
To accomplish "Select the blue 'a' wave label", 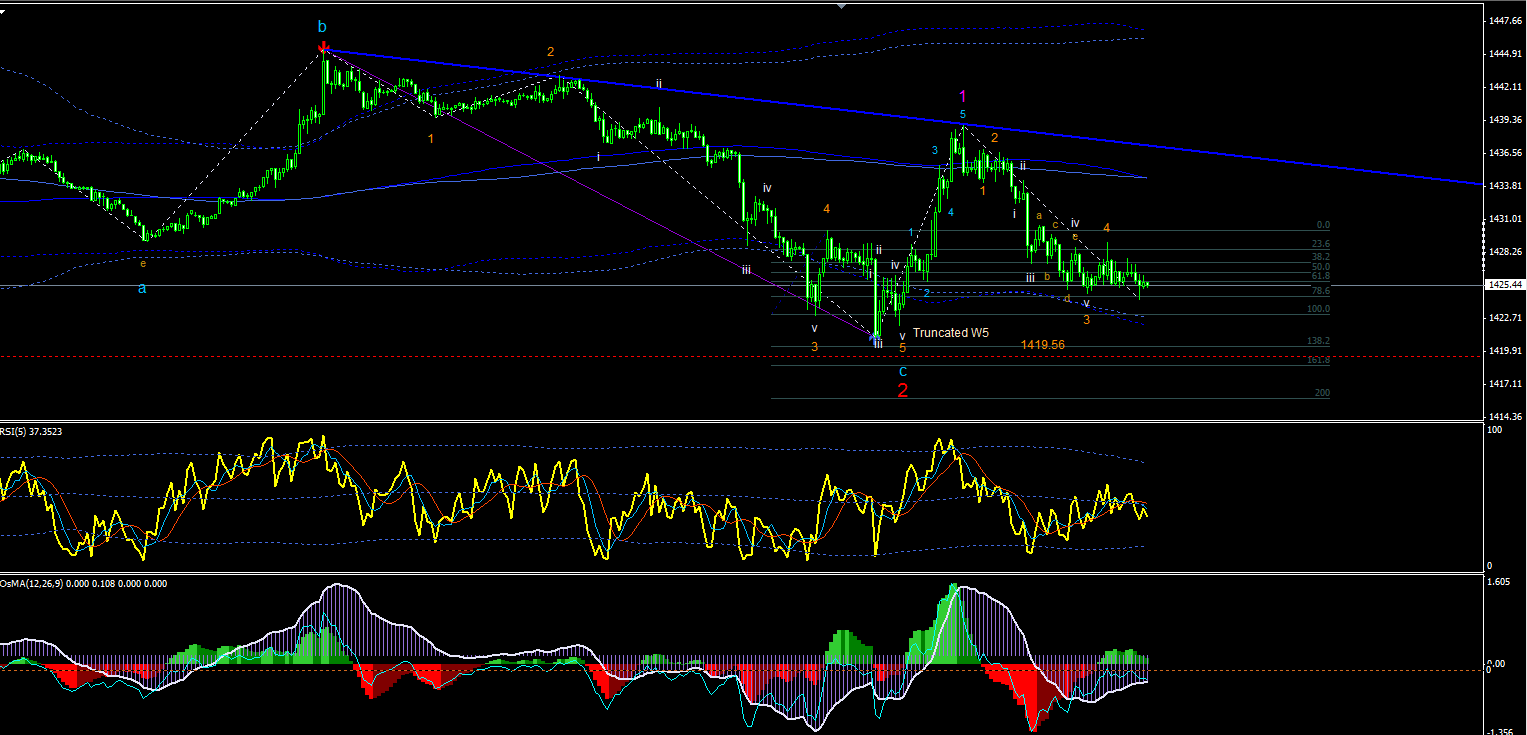I will tap(142, 288).
